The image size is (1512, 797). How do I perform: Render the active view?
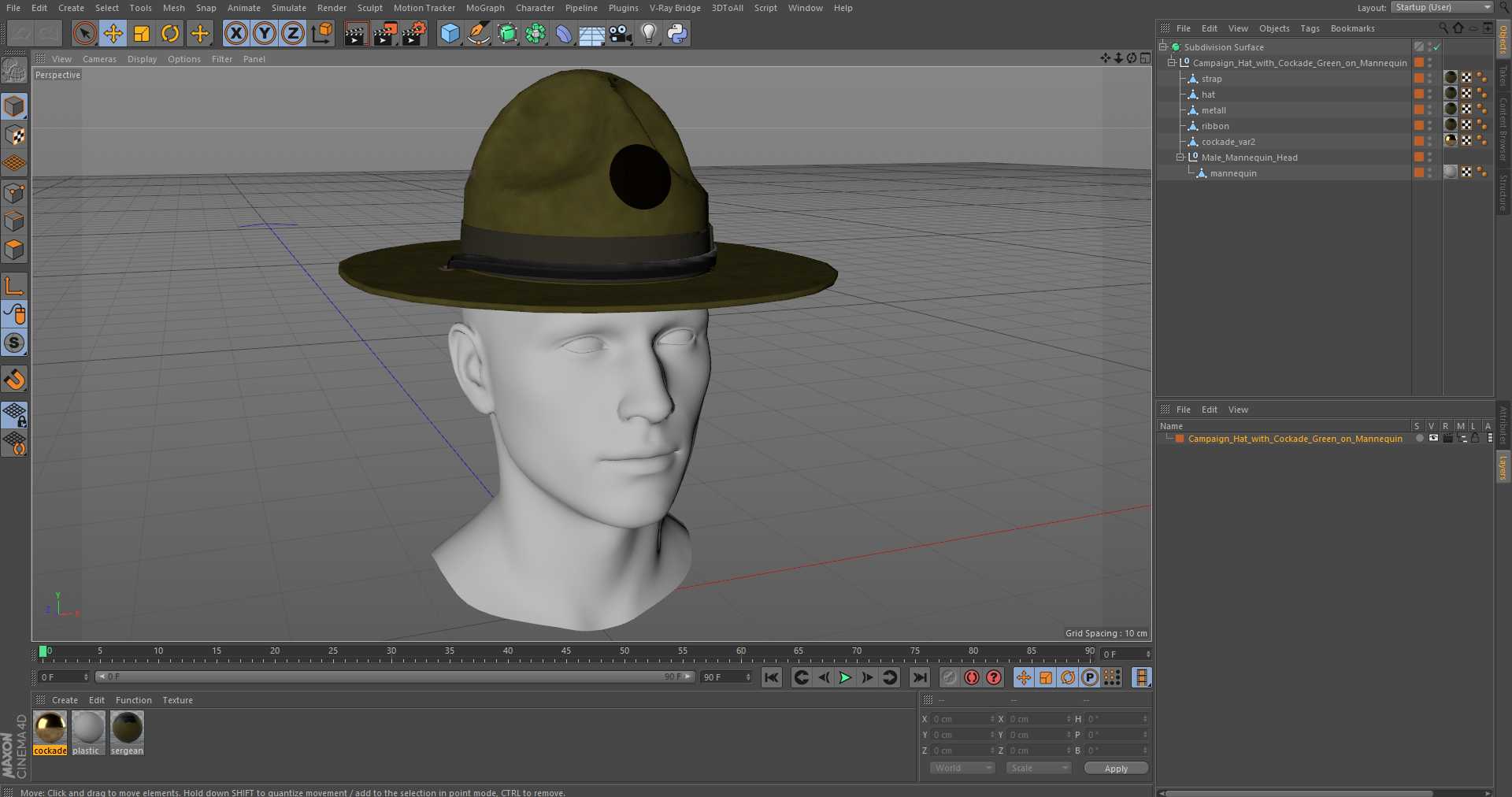[356, 33]
